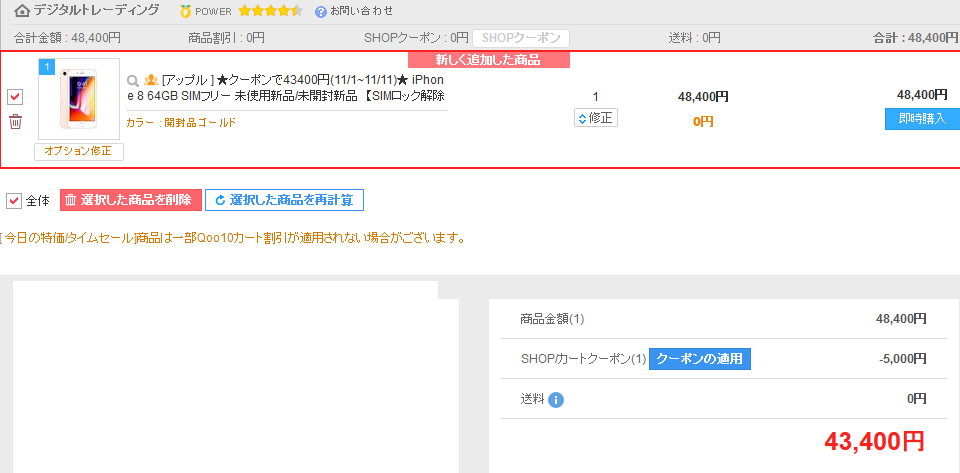Open the 修正 quantity adjuster
The height and width of the screenshot is (473, 960).
596,117
